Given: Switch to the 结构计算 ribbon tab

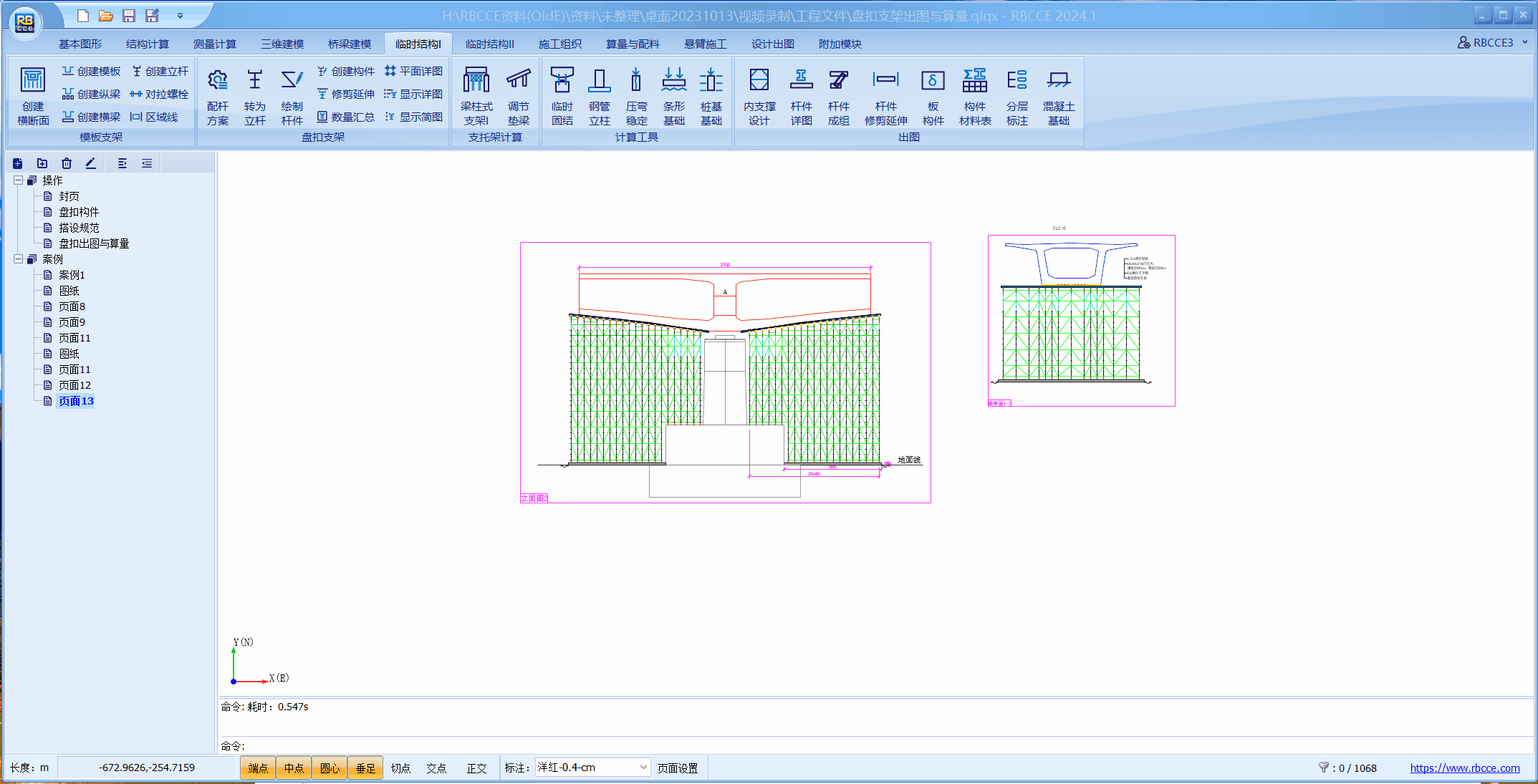Looking at the screenshot, I should (147, 44).
